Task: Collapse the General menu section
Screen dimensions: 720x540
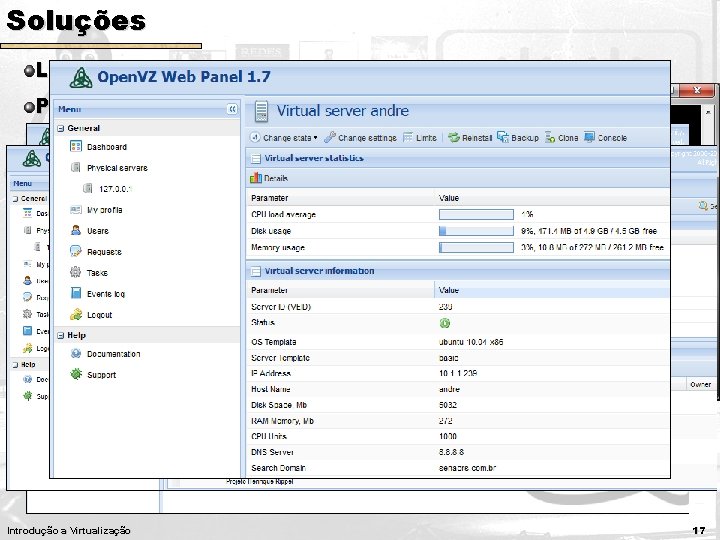Action: [61, 129]
